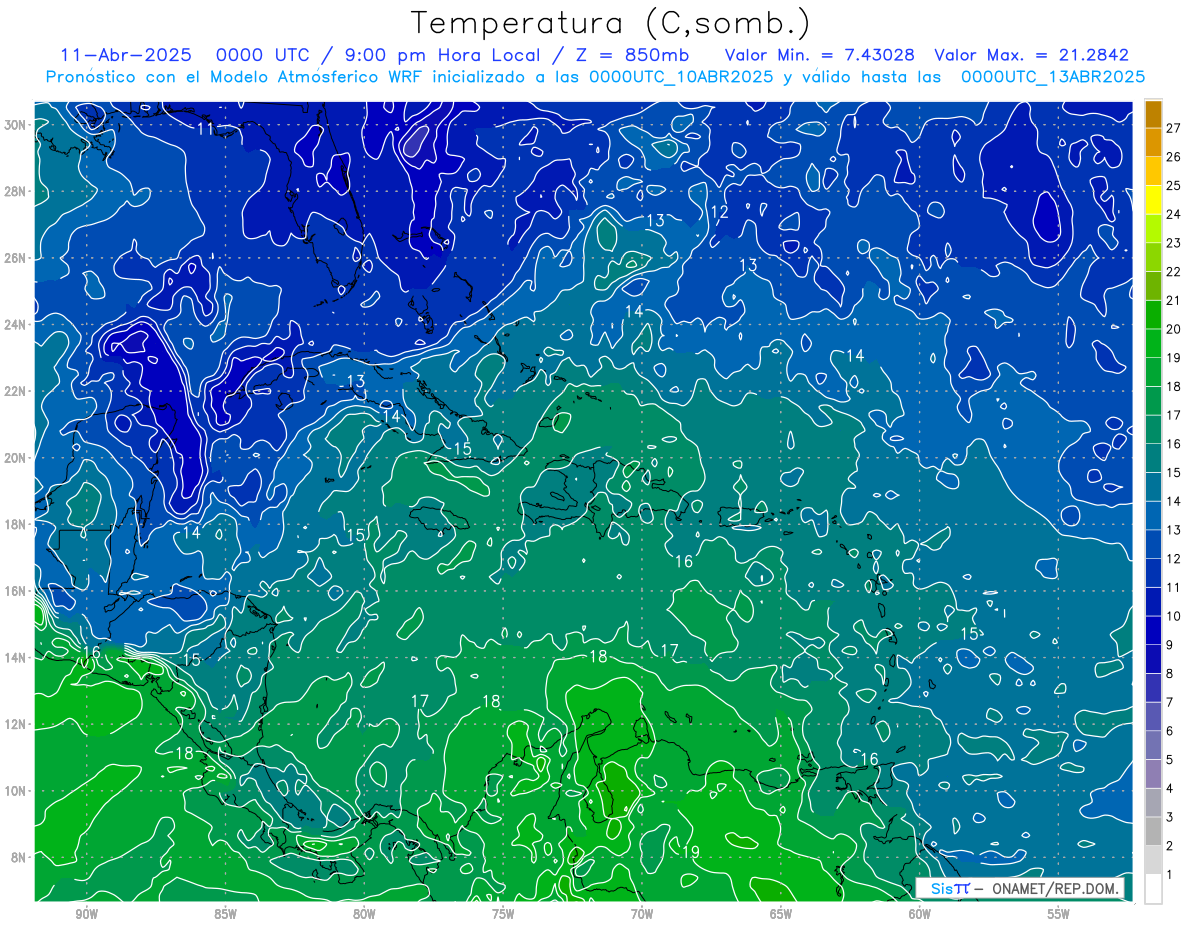Image resolution: width=1200 pixels, height=927 pixels.
Task: Click color scale label 25
Action: pos(1174,186)
